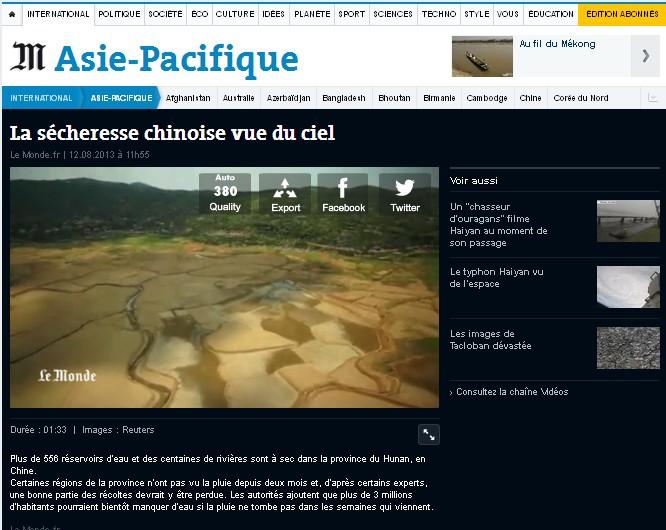
Task: Open the Afghanistan country link
Action: click(188, 98)
